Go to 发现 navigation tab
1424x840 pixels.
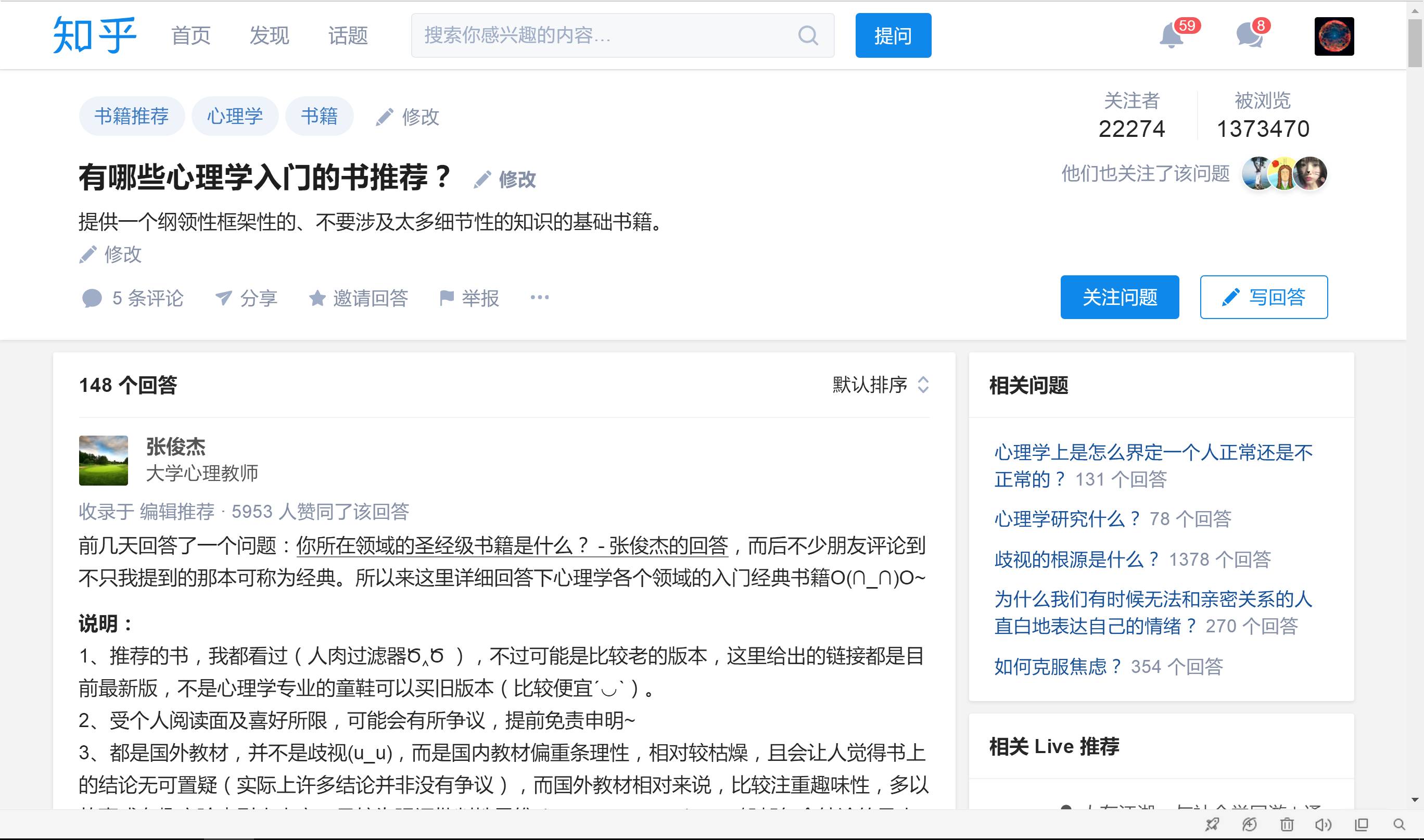[269, 36]
